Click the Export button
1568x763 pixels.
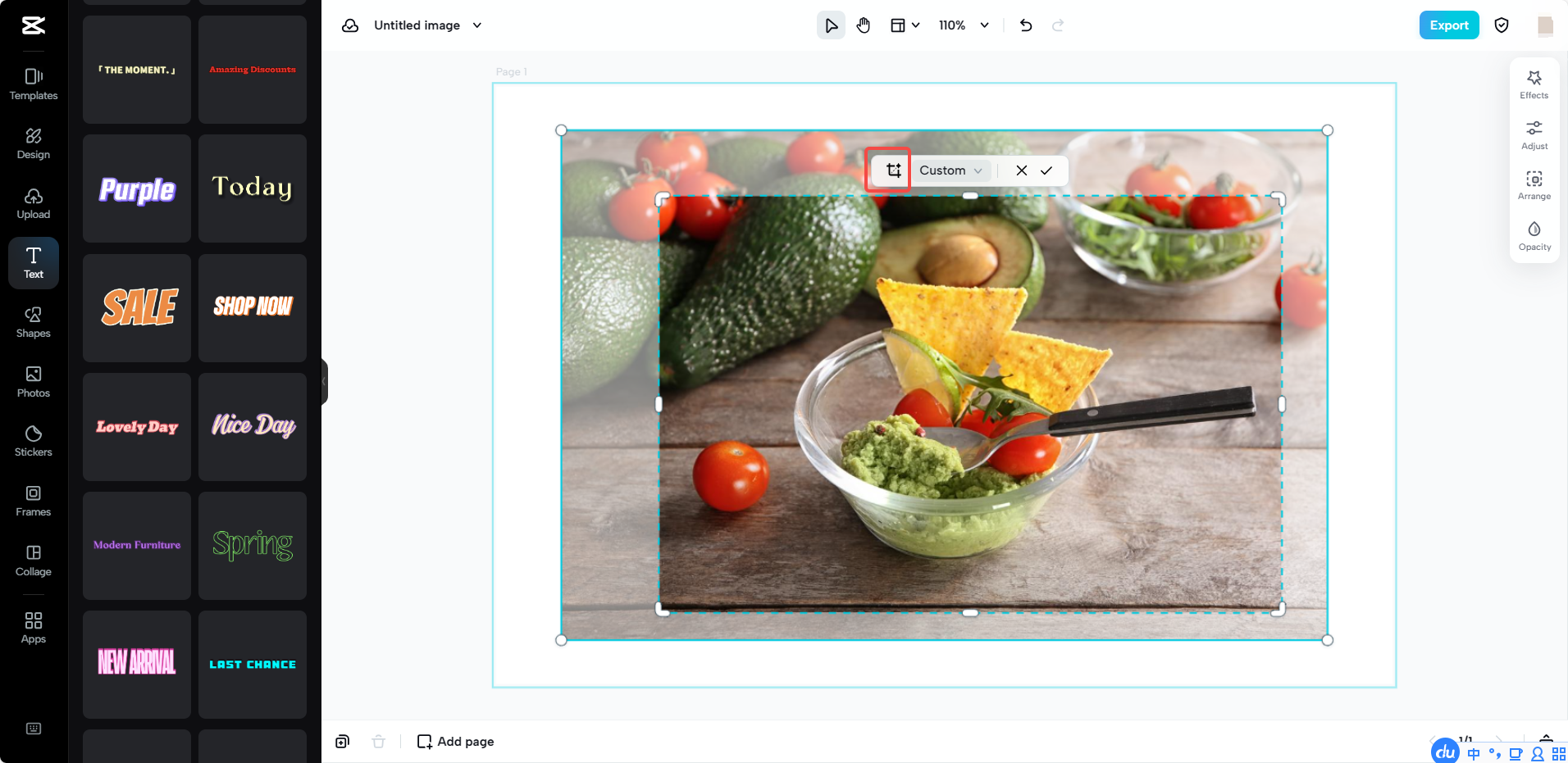coord(1448,25)
